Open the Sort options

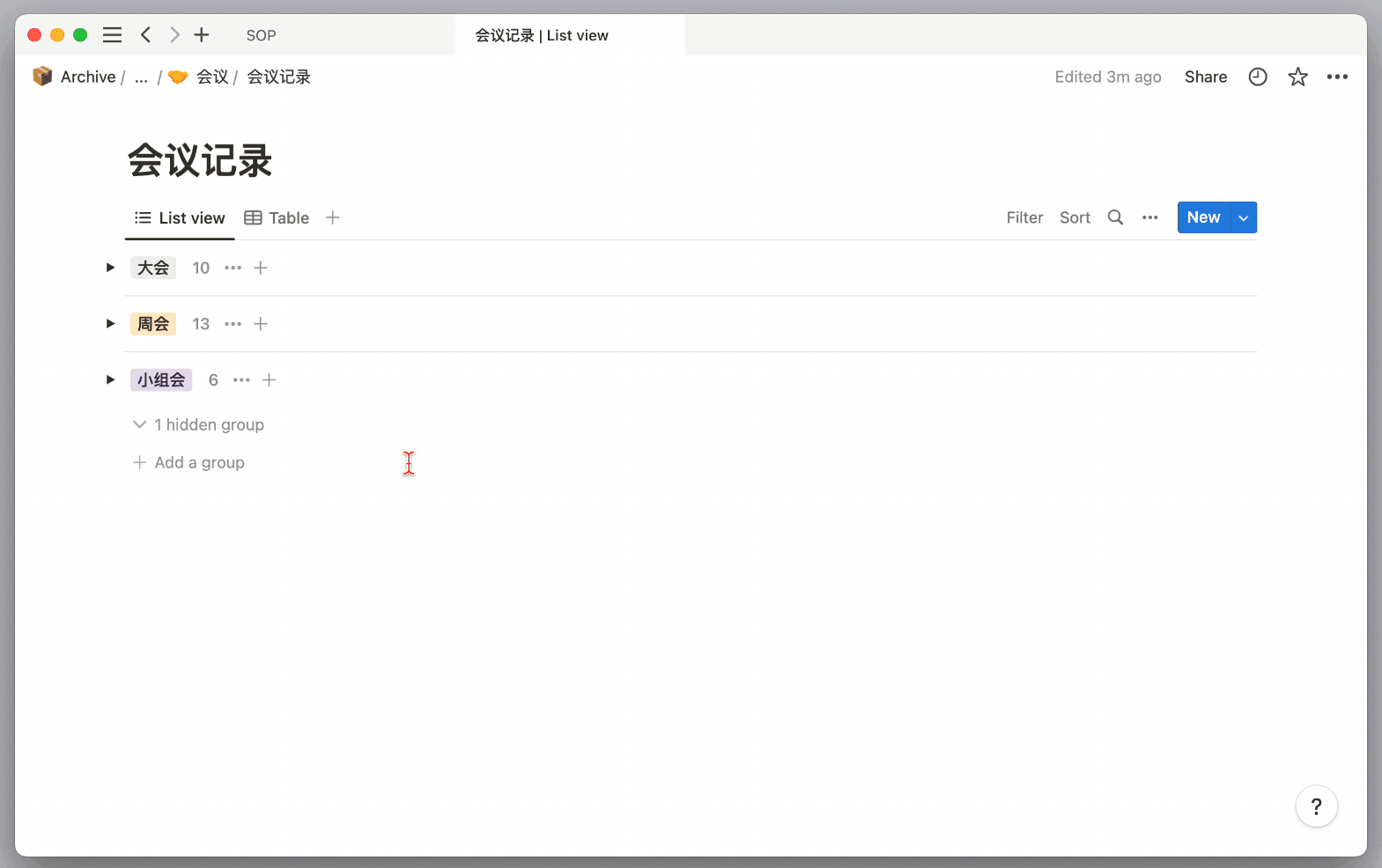pos(1075,217)
